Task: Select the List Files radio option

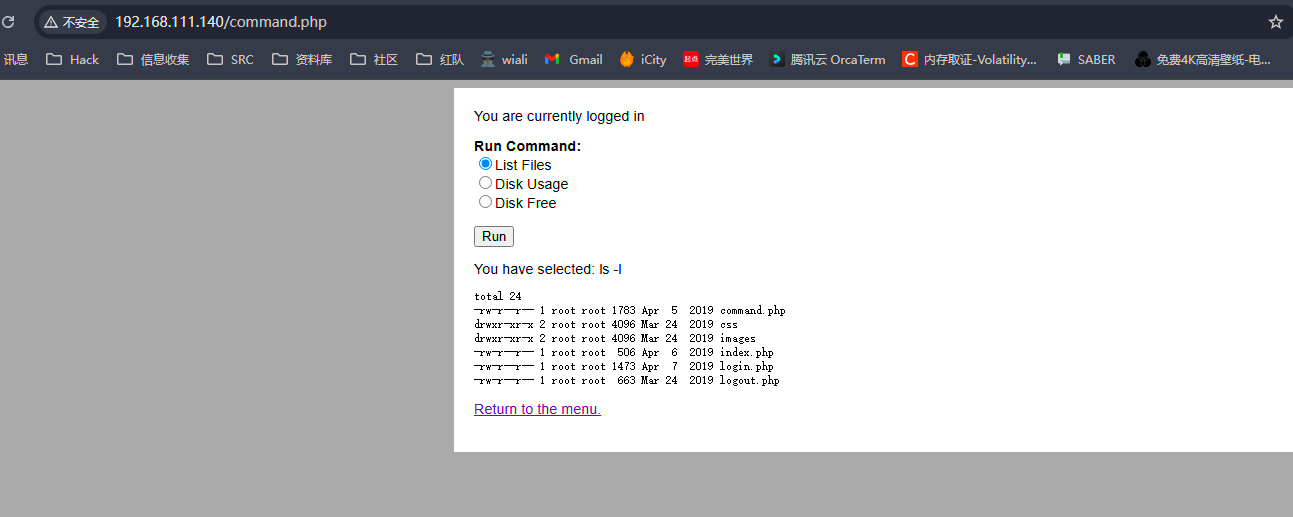Action: coord(486,164)
